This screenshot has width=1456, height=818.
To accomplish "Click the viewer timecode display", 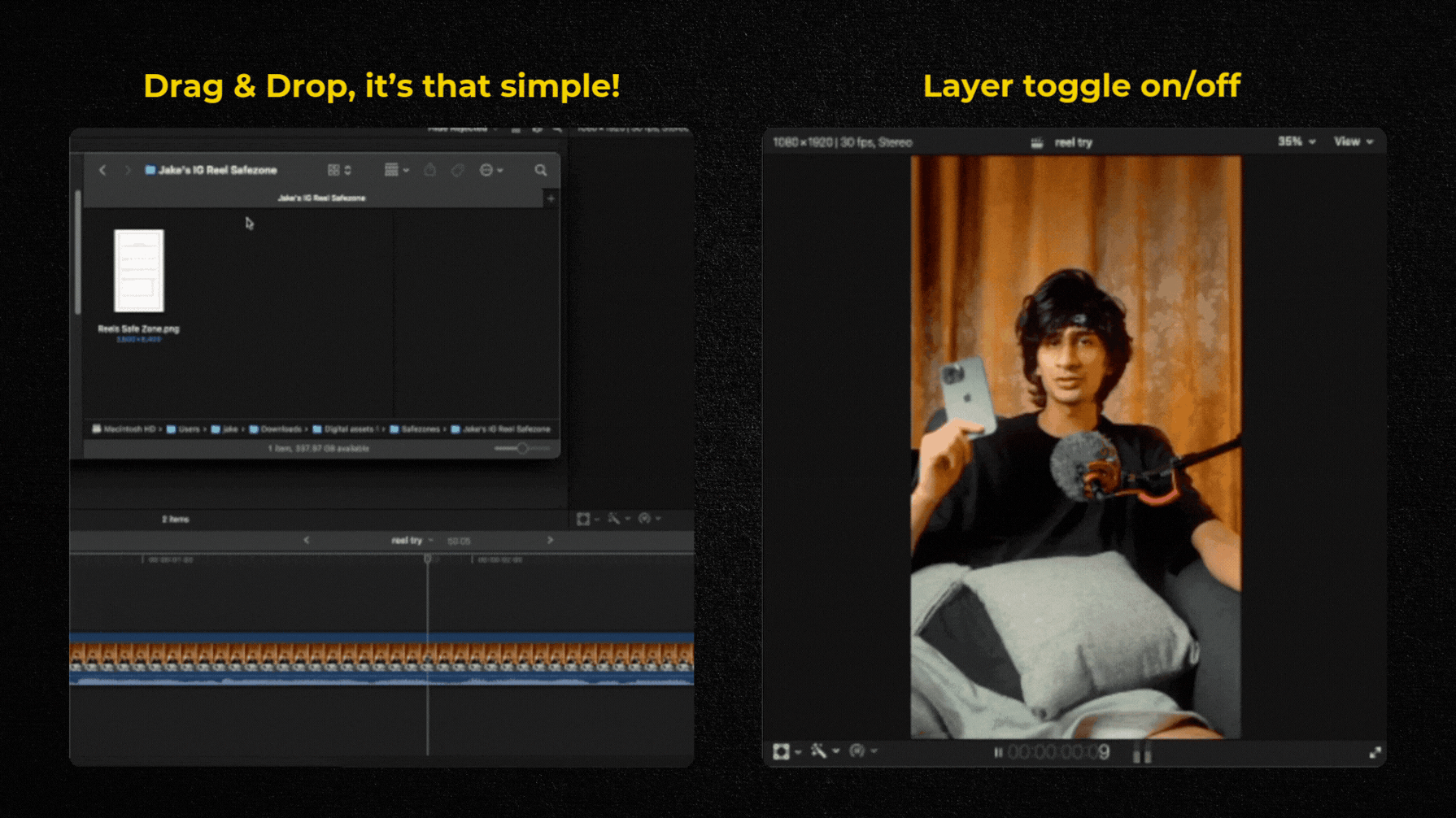I will point(1058,753).
